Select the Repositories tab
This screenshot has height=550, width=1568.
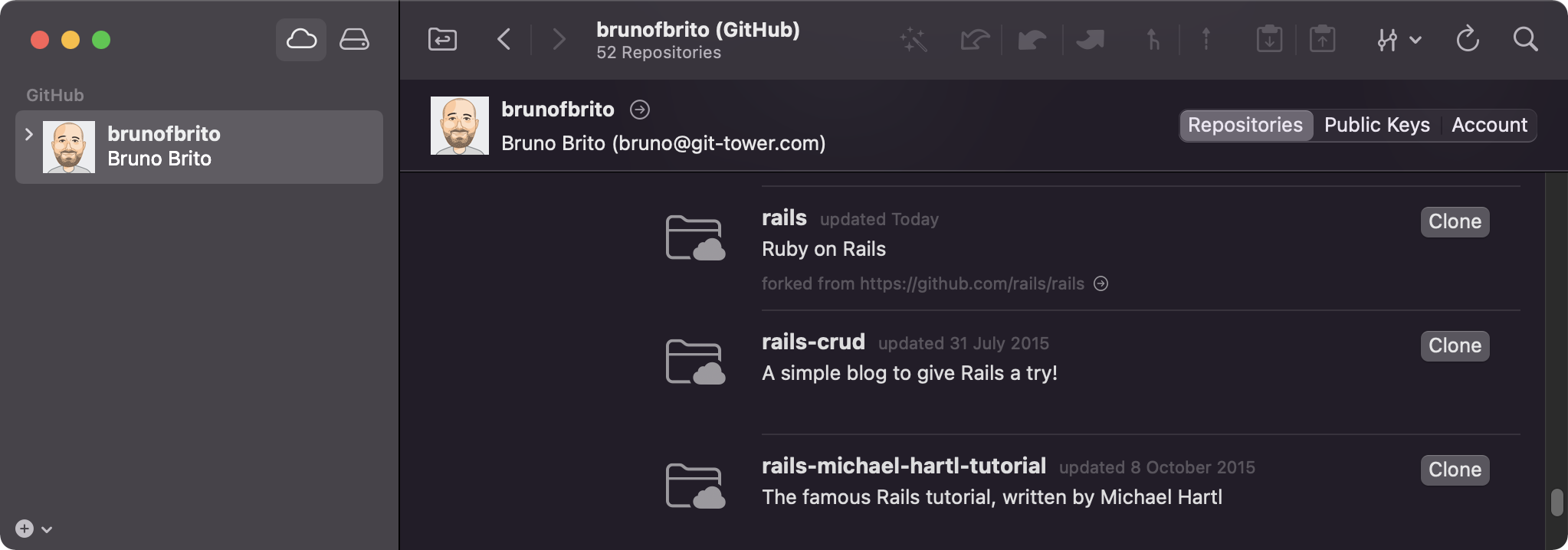pos(1245,126)
